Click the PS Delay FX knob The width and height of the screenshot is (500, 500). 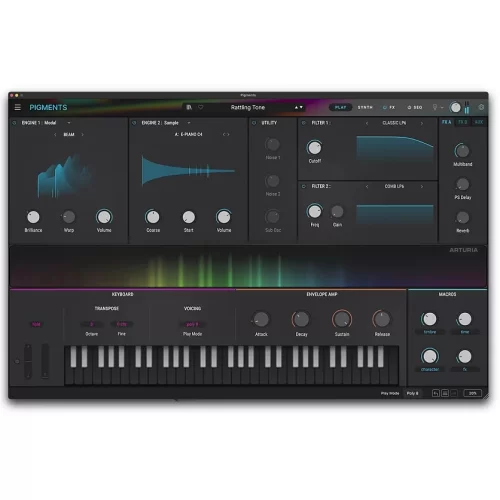pyautogui.click(x=462, y=184)
